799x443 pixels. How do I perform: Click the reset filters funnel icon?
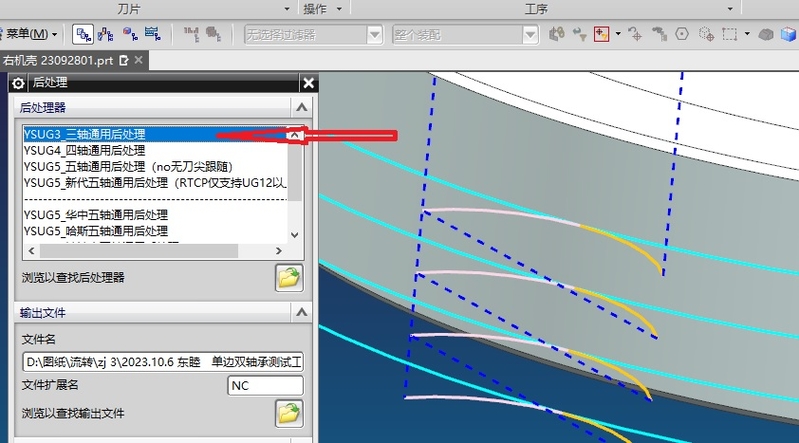pyautogui.click(x=579, y=34)
